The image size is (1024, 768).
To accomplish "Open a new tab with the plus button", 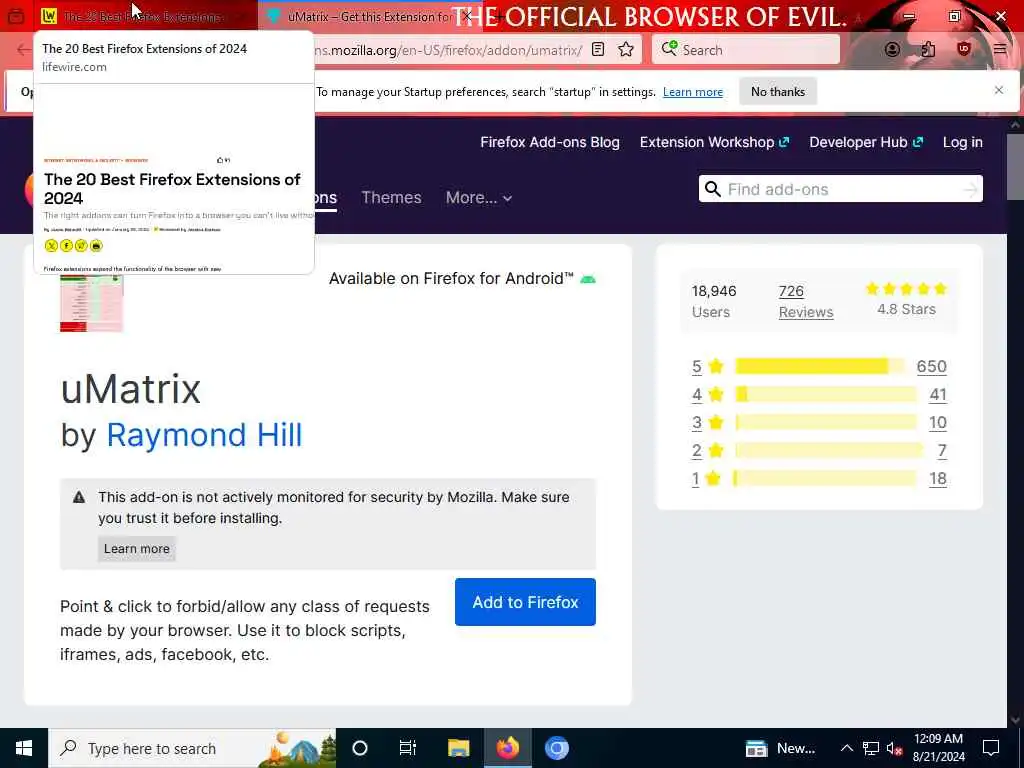I will click(x=500, y=16).
